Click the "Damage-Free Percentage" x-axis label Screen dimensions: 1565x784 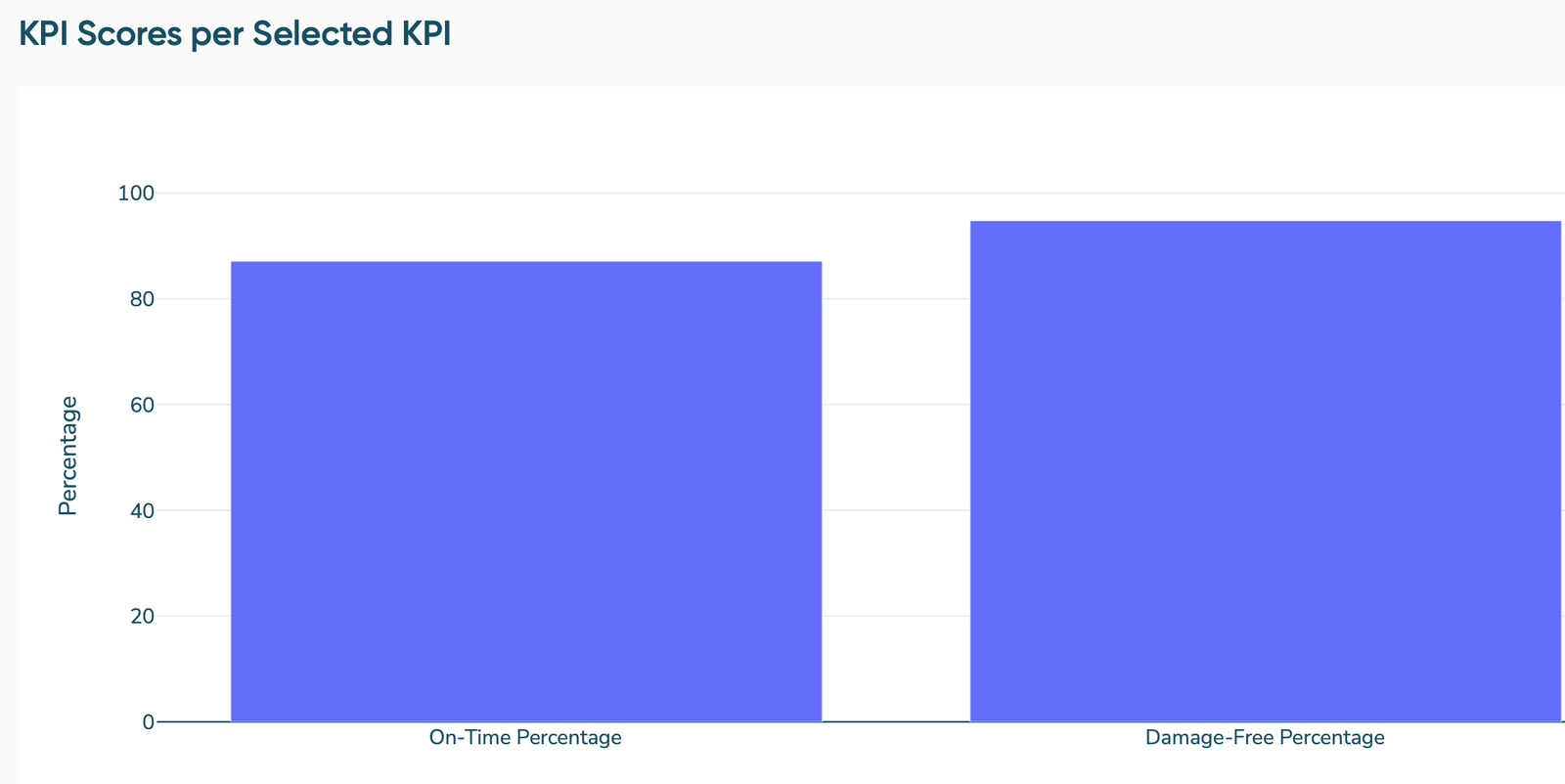1265,737
